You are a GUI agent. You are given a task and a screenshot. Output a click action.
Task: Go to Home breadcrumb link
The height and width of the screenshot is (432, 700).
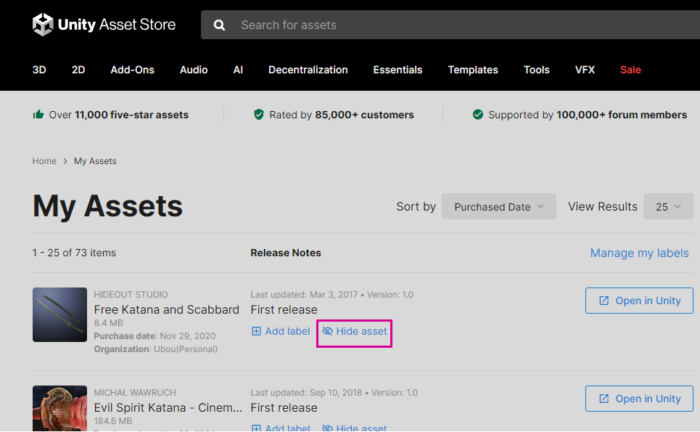[44, 161]
